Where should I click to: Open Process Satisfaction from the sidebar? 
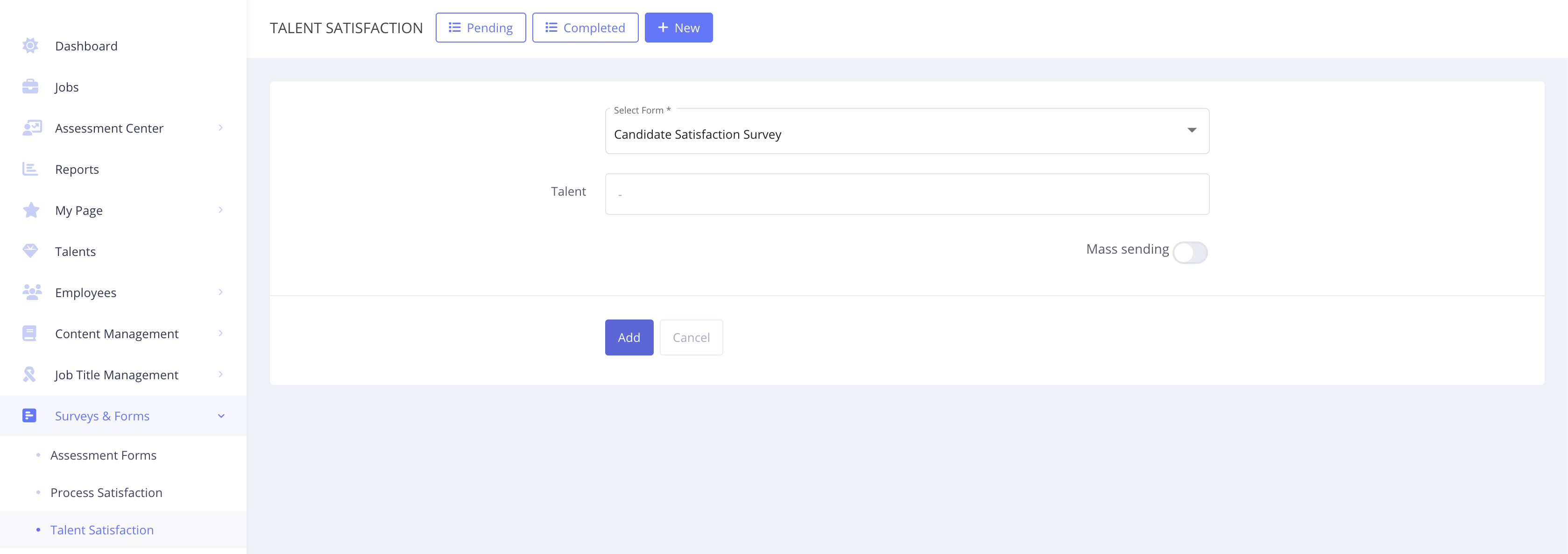click(x=106, y=492)
